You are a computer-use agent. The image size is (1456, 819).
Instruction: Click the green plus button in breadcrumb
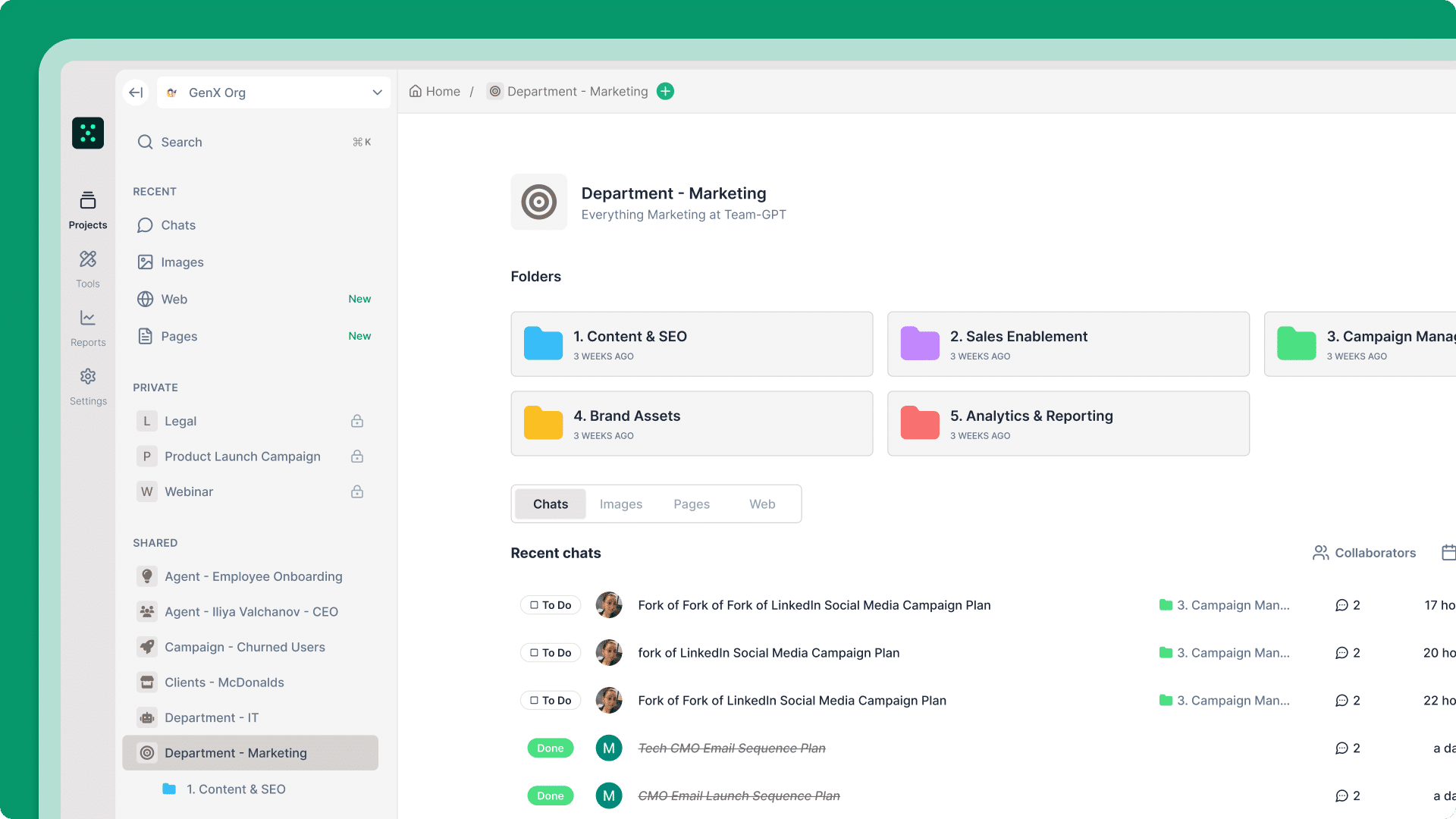(666, 92)
